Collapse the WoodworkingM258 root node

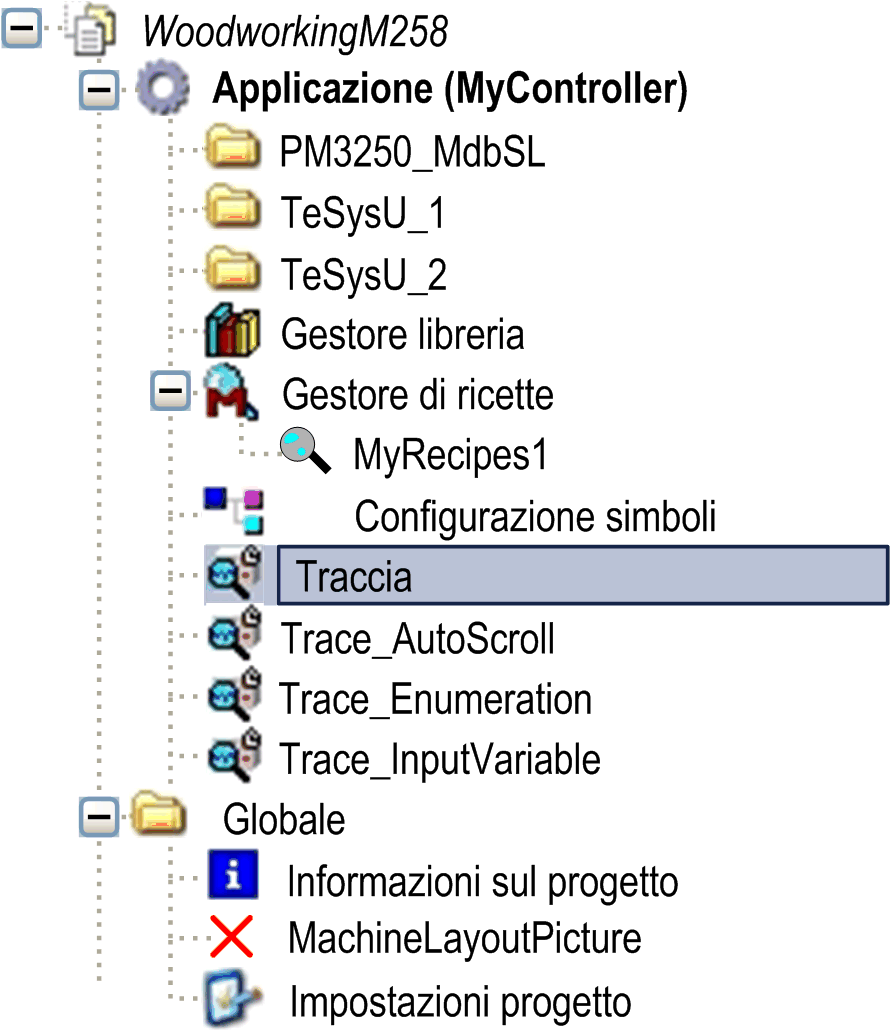click(x=22, y=28)
